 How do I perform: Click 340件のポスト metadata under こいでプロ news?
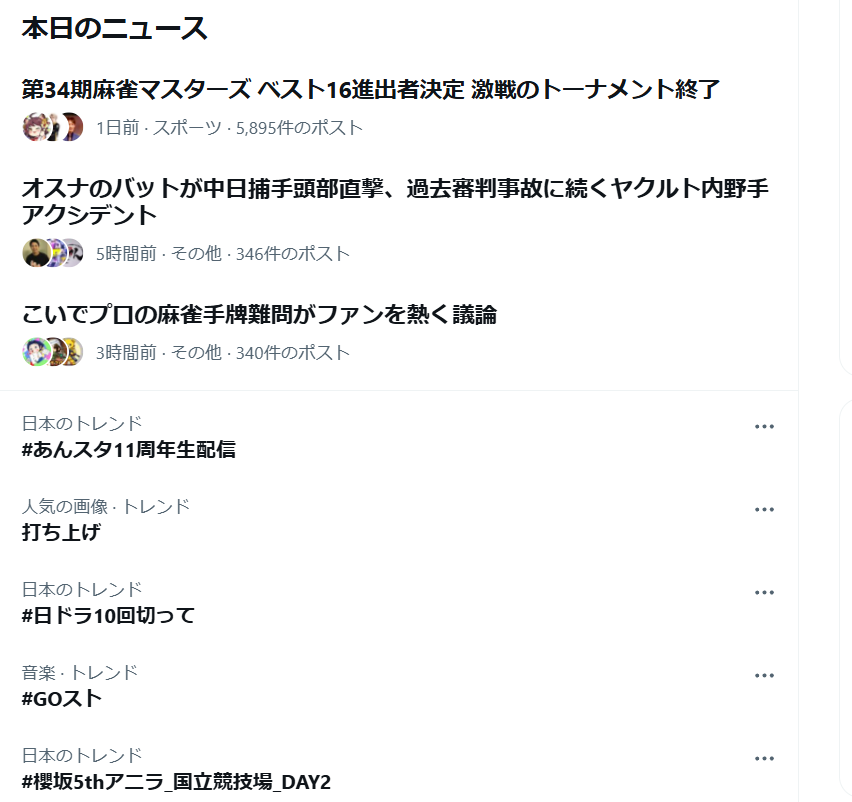tap(292, 353)
